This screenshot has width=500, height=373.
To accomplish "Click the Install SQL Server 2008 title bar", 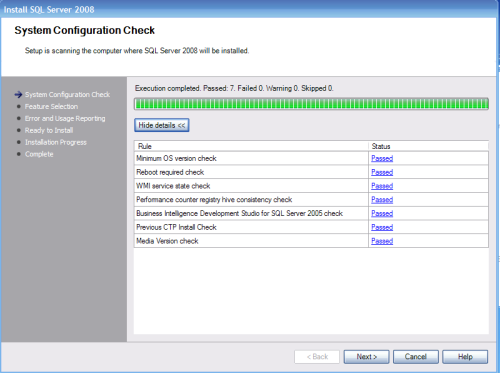I will pos(249,9).
